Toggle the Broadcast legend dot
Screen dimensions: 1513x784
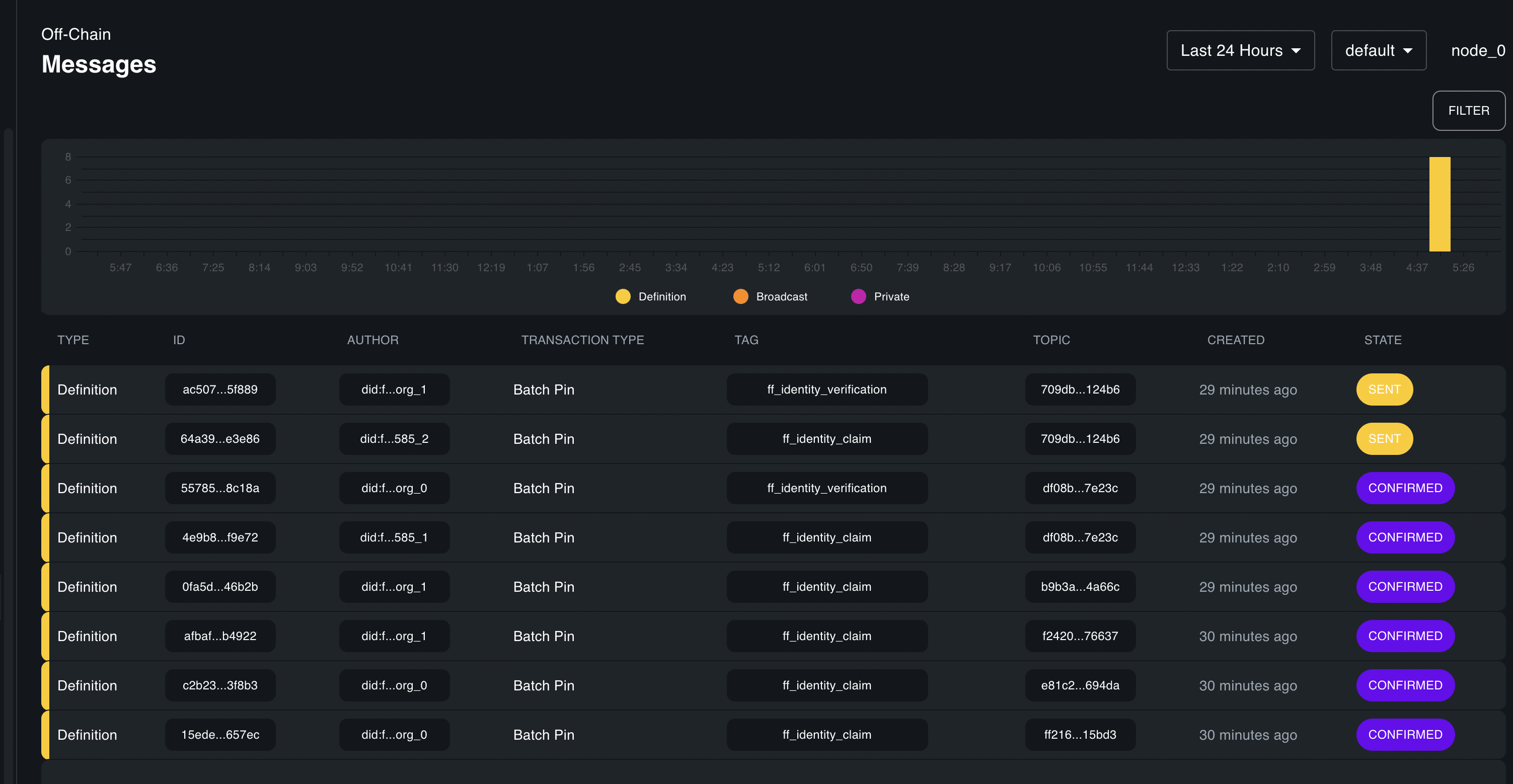tap(740, 296)
